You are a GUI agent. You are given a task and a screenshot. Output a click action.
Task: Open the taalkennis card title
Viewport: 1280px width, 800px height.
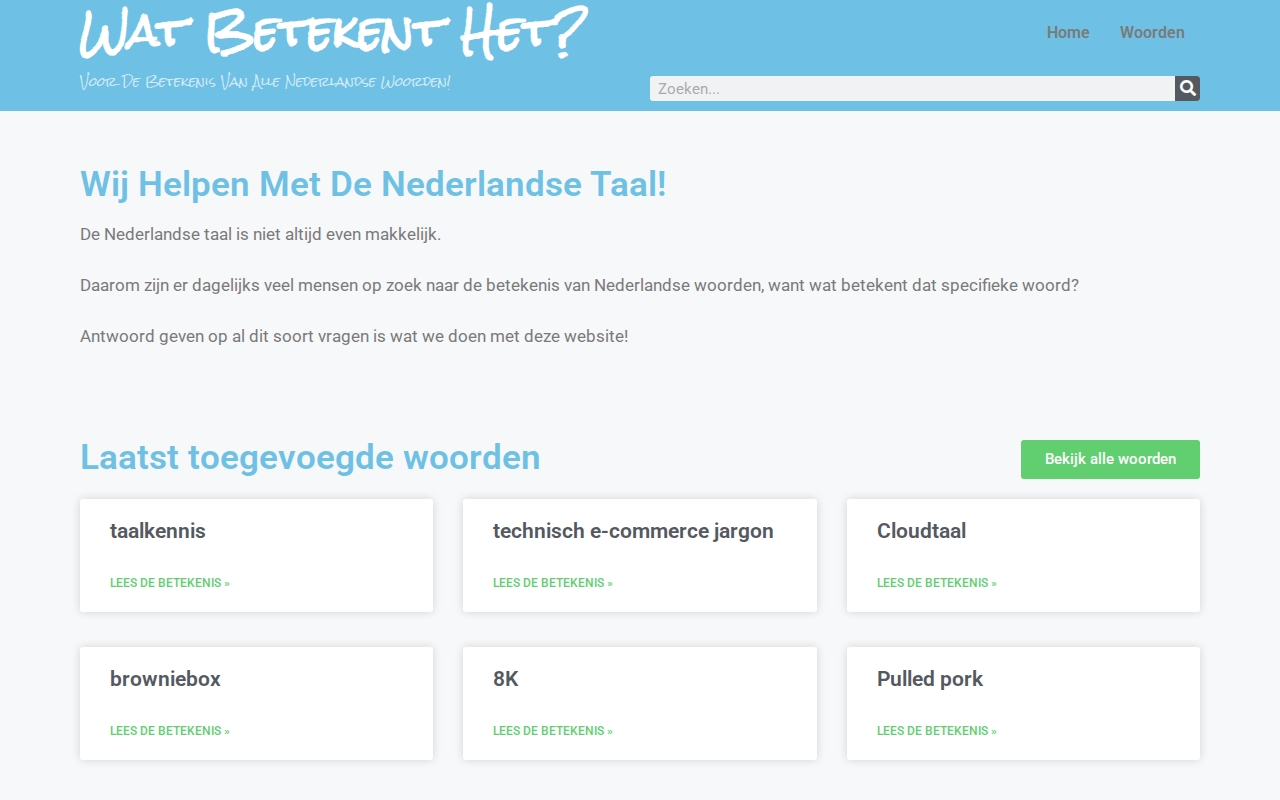point(158,531)
